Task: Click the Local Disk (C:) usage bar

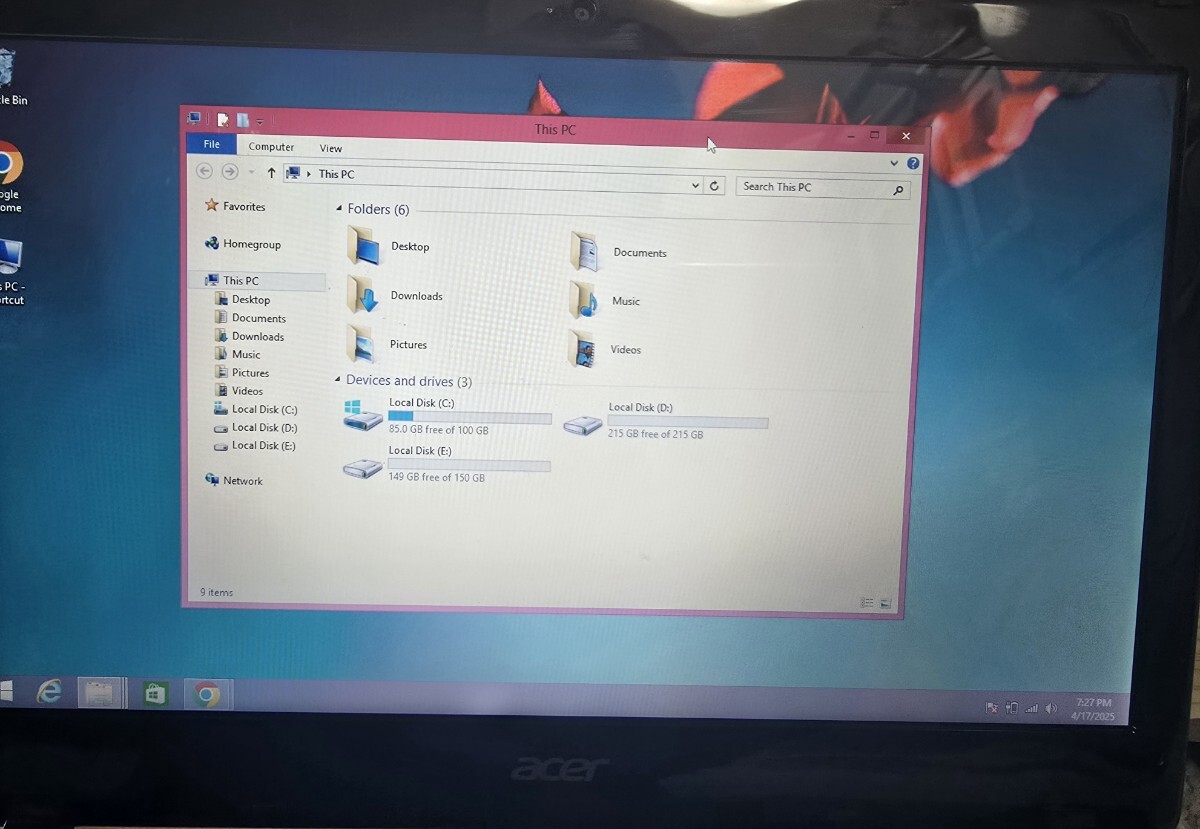Action: click(x=469, y=416)
